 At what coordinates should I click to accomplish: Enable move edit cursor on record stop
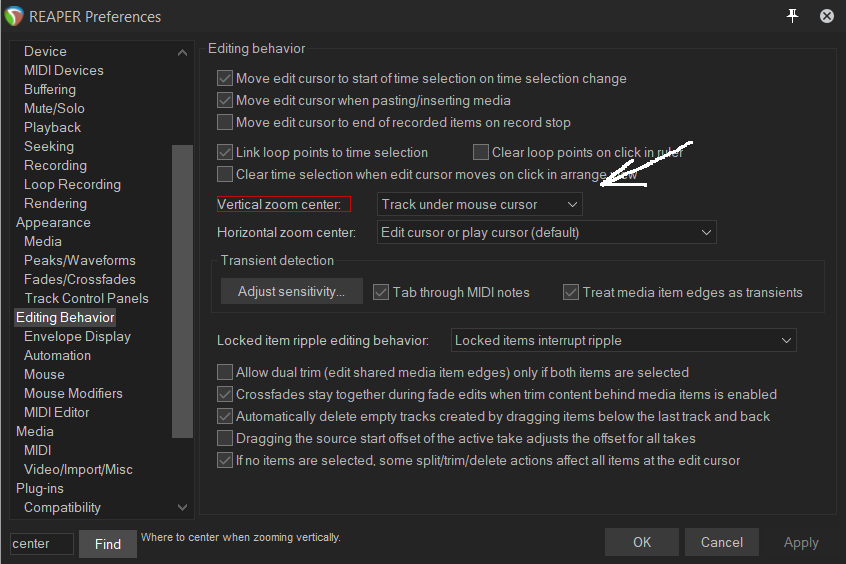coord(224,123)
